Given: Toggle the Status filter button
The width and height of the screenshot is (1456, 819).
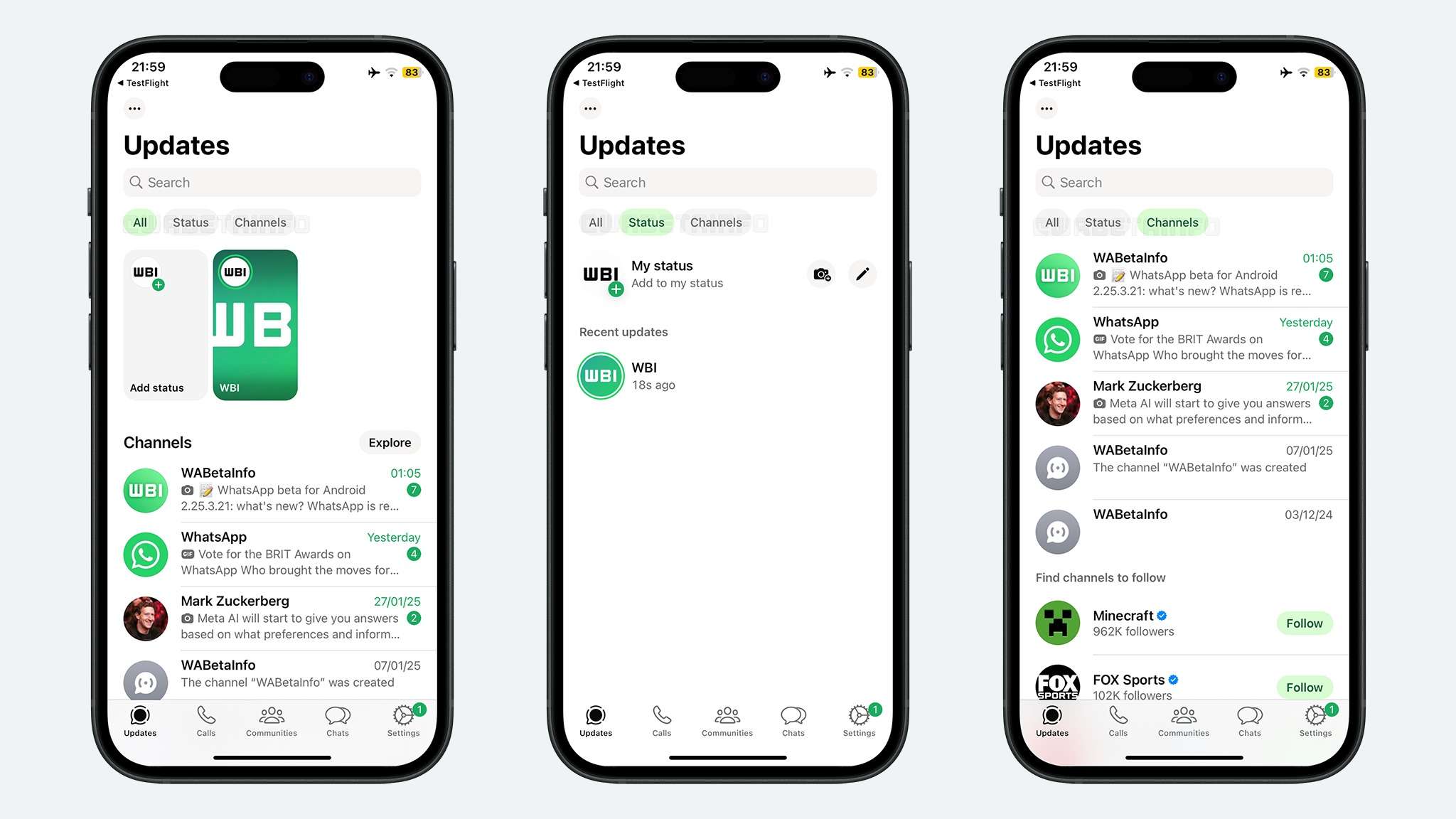Looking at the screenshot, I should [x=190, y=222].
